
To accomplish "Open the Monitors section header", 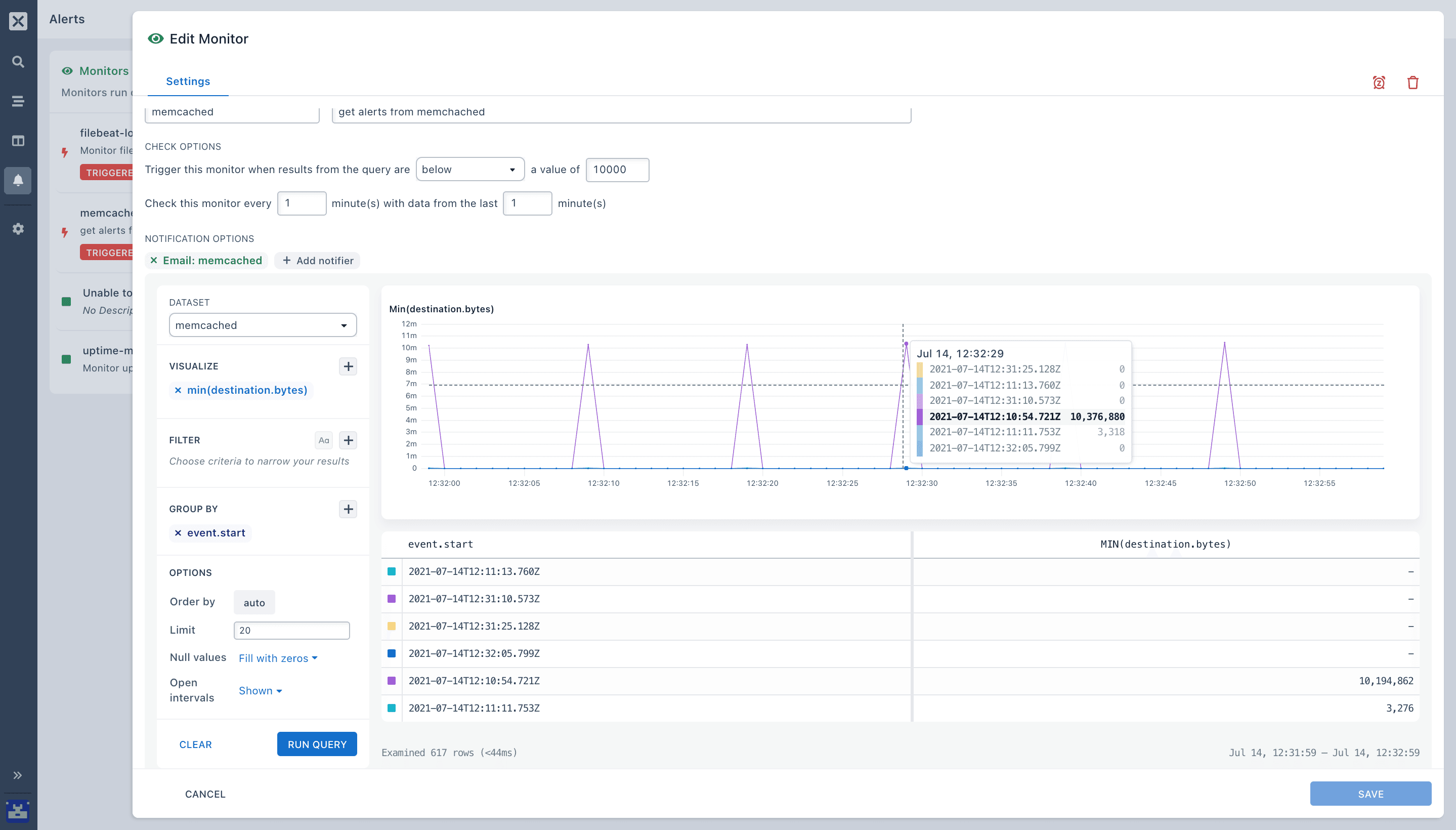I will [103, 71].
